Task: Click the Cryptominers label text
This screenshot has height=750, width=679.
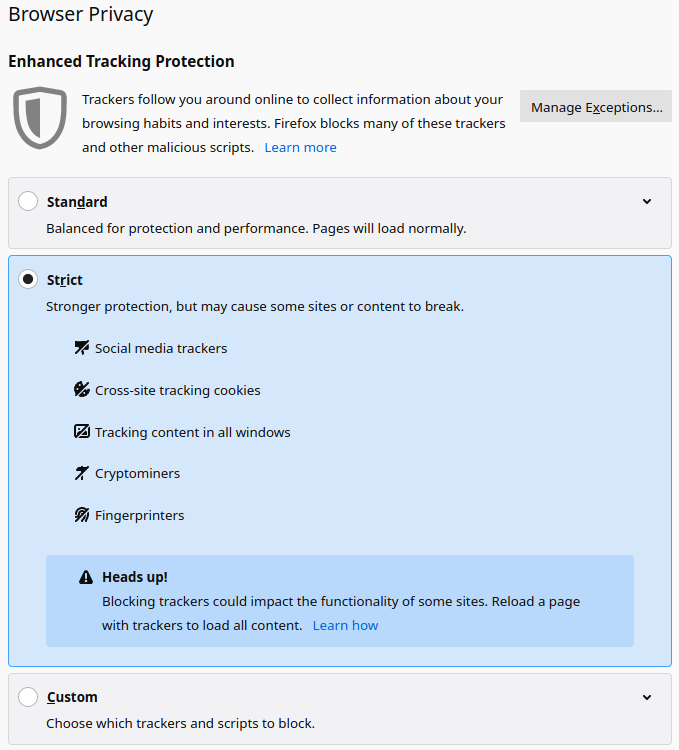Action: (x=137, y=473)
